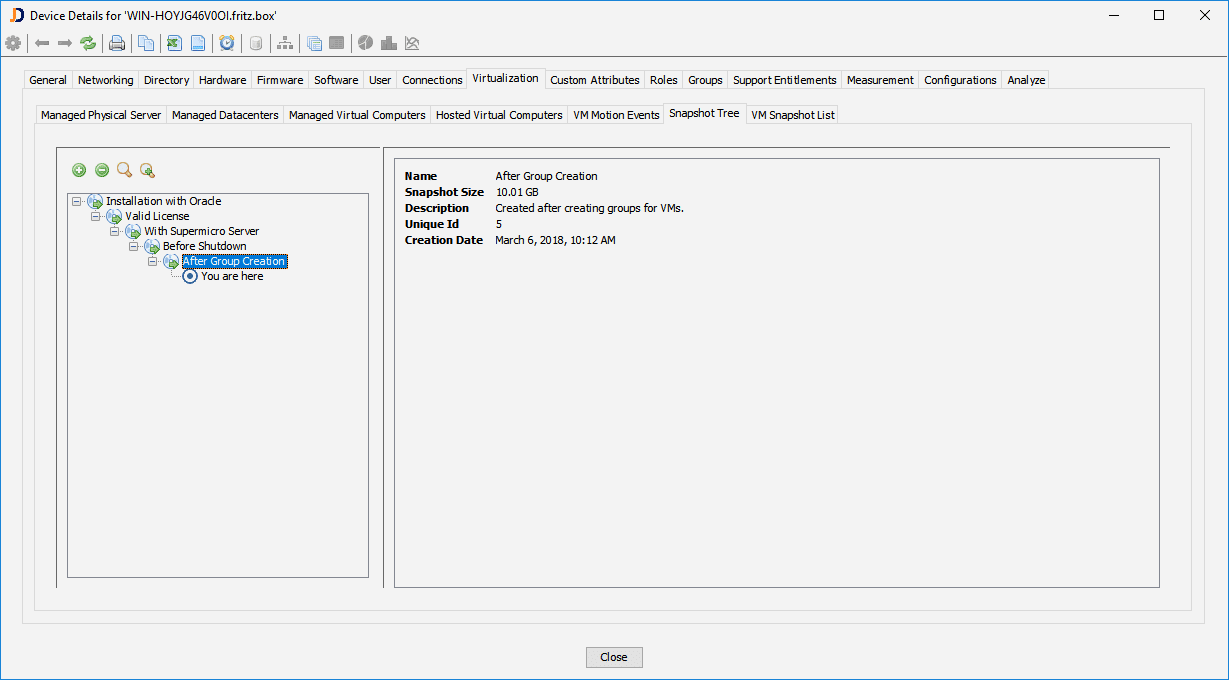Open the pie chart statistics icon
This screenshot has height=680, width=1229.
(365, 43)
